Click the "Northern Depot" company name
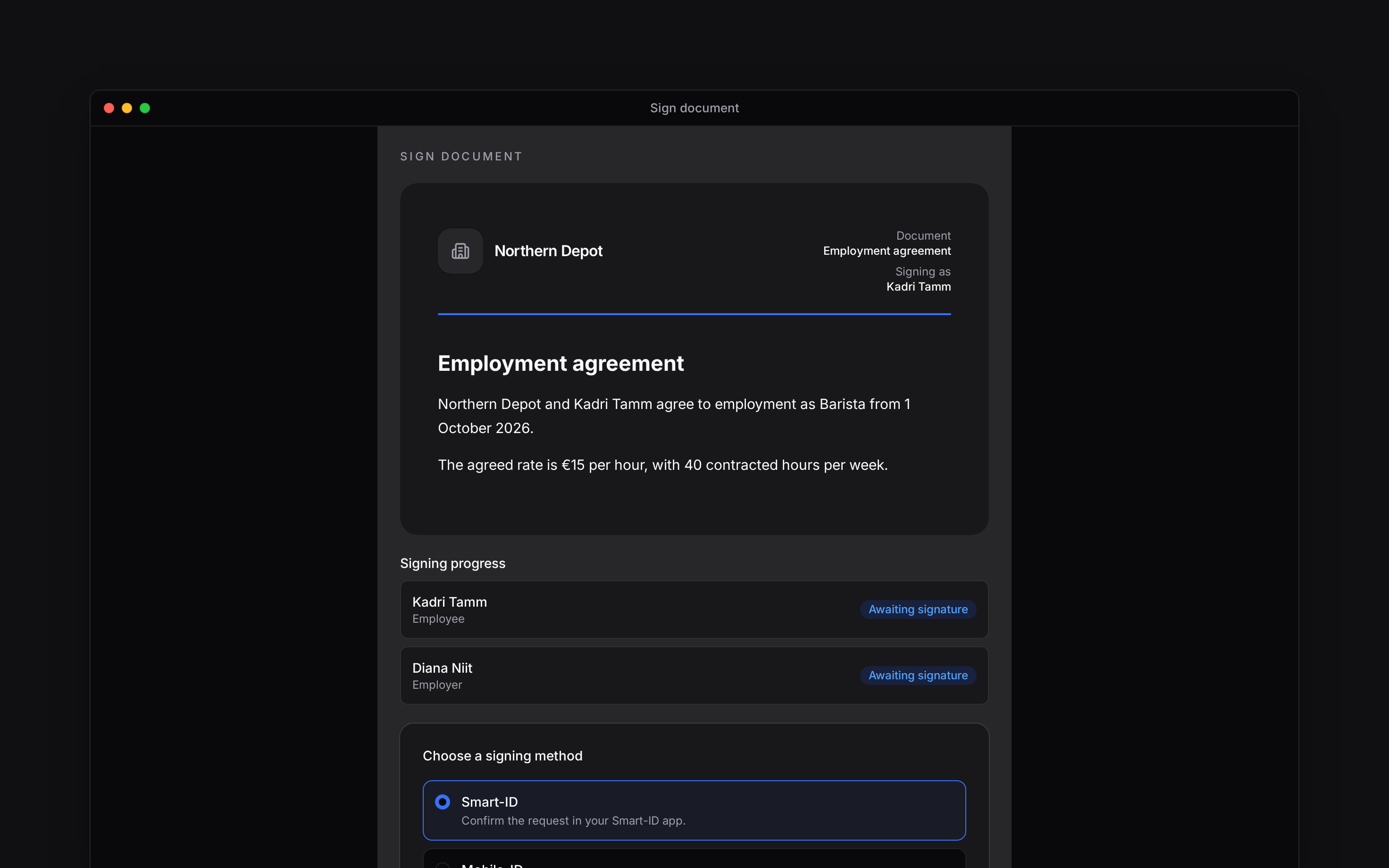This screenshot has width=1389, height=868. point(548,251)
